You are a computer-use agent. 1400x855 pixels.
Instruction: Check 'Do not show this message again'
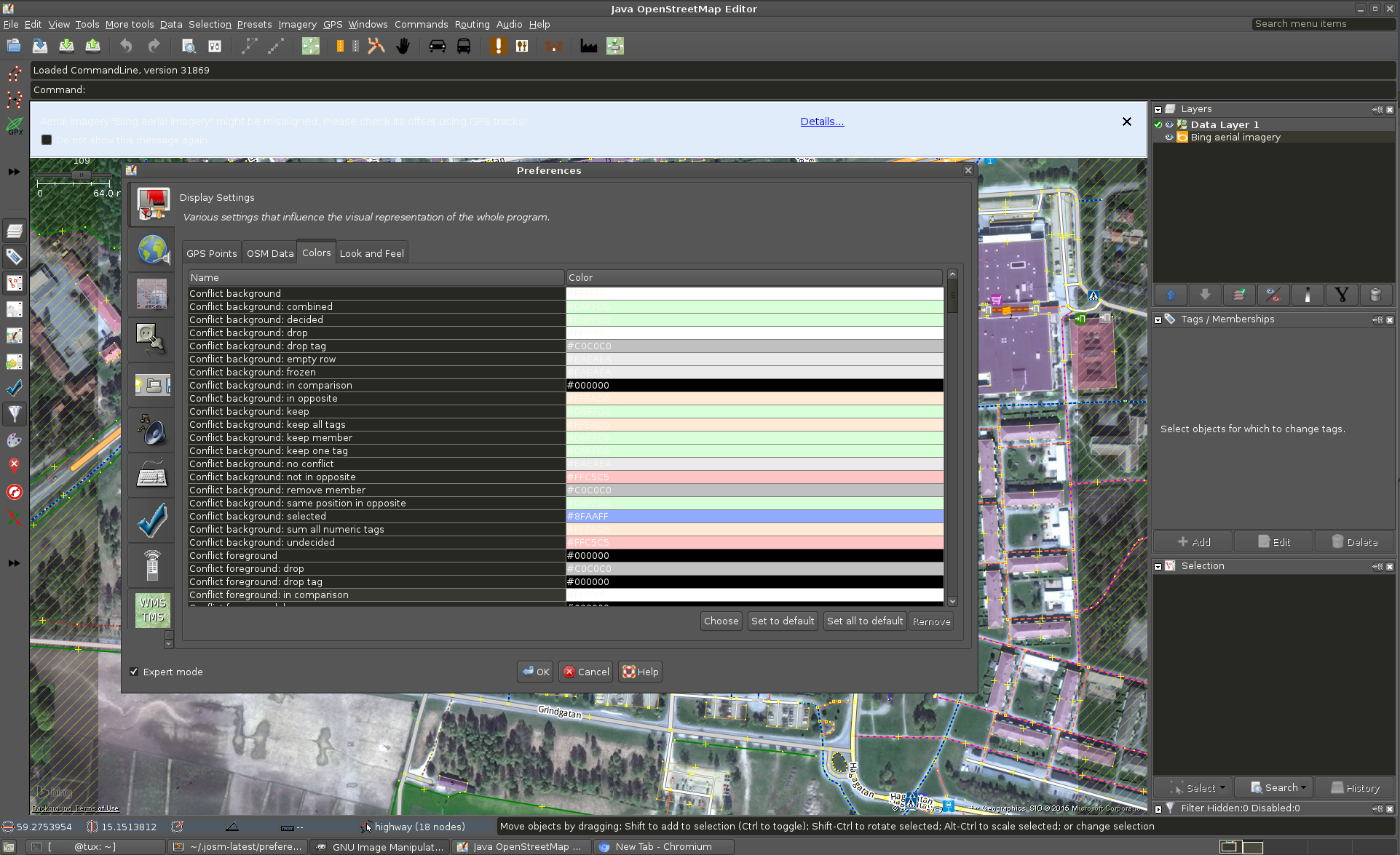point(47,140)
